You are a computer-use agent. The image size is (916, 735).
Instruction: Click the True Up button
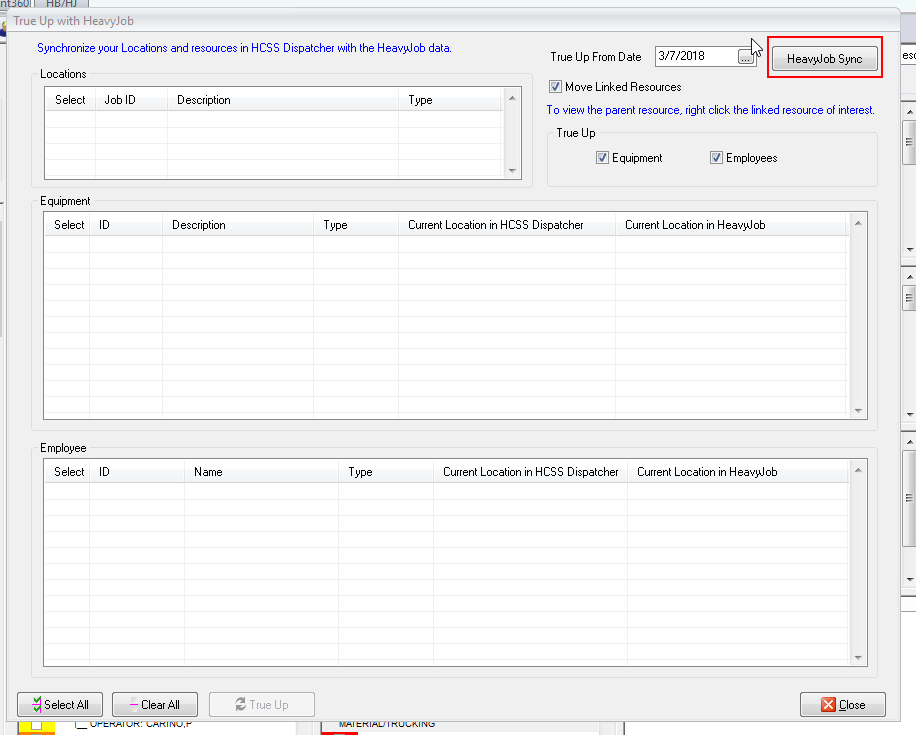(x=261, y=704)
